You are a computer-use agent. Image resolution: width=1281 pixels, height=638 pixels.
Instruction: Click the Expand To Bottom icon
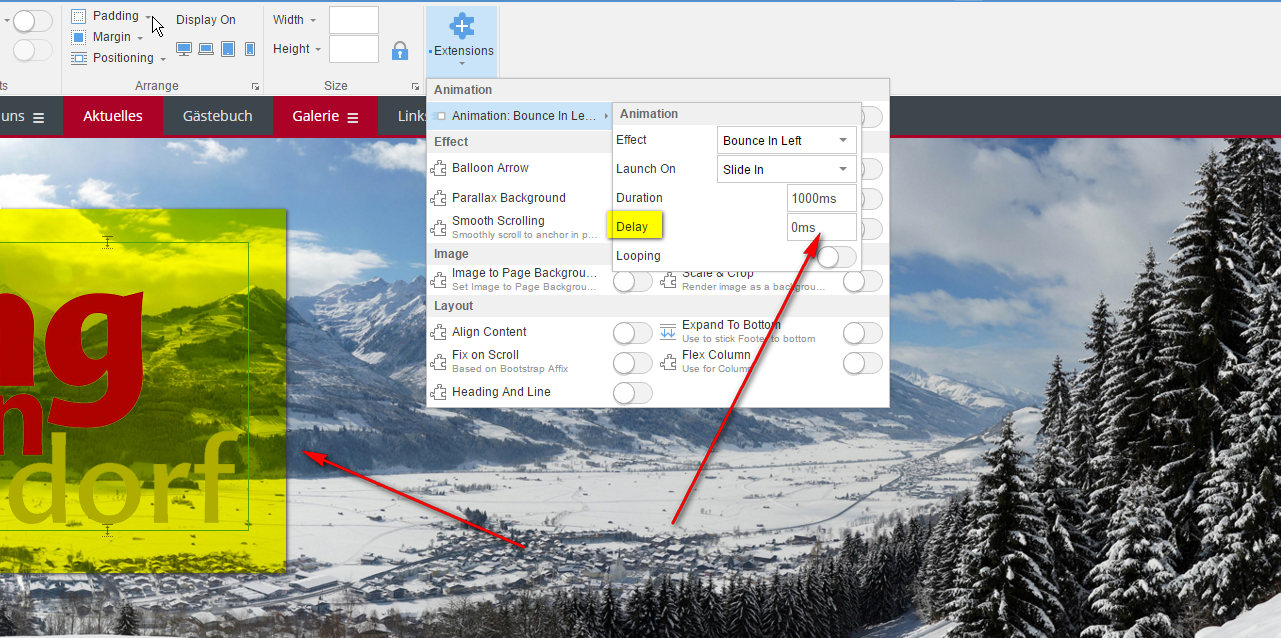[x=668, y=332]
